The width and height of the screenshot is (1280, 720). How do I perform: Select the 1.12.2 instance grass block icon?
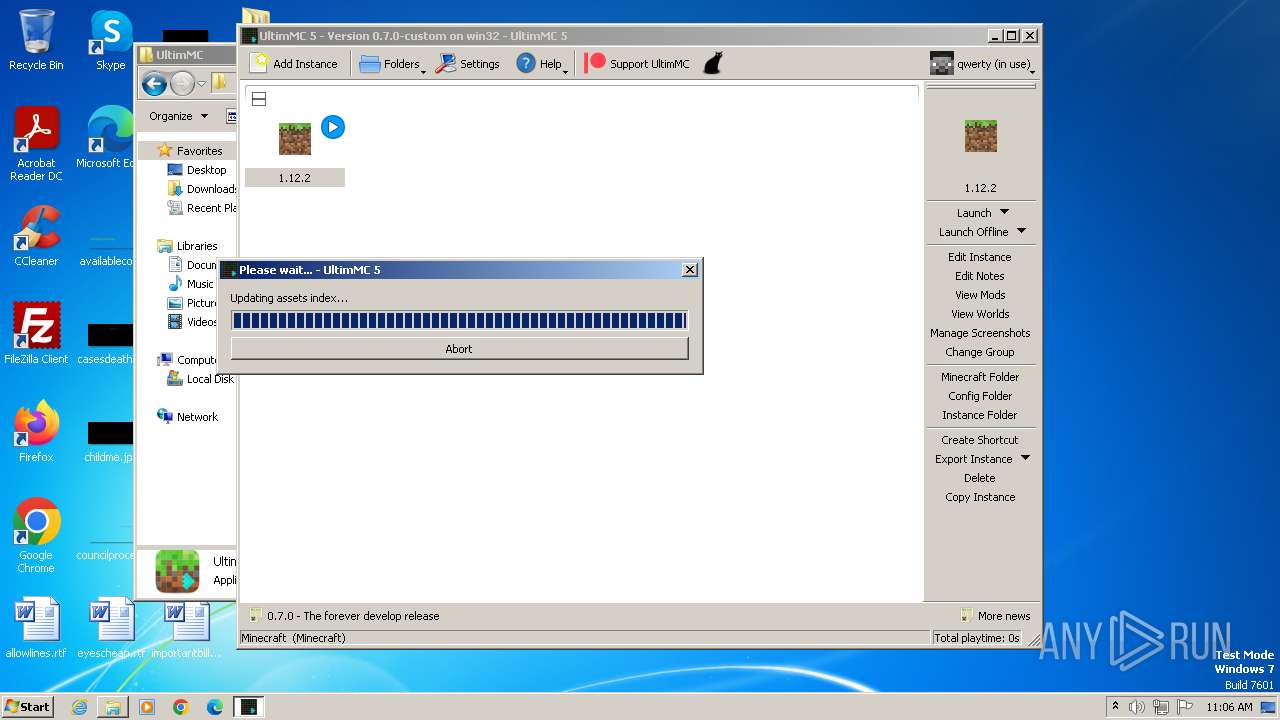point(295,138)
